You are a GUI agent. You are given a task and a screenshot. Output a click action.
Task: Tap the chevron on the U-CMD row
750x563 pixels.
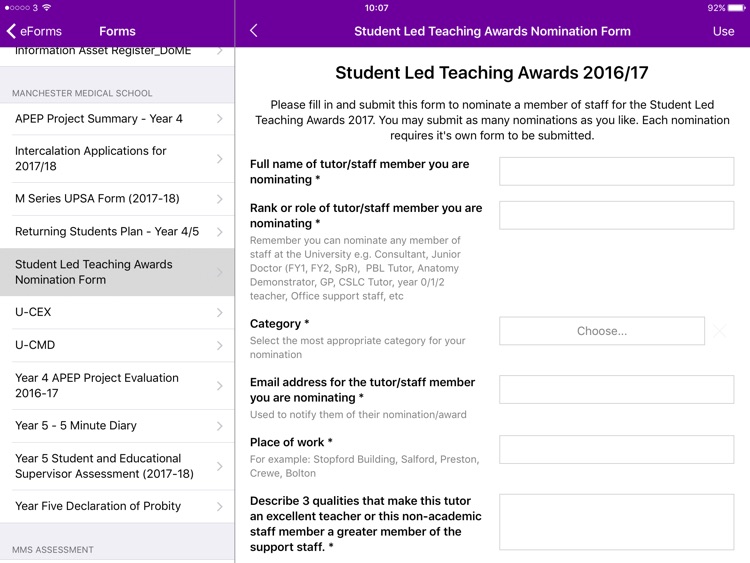(x=220, y=345)
